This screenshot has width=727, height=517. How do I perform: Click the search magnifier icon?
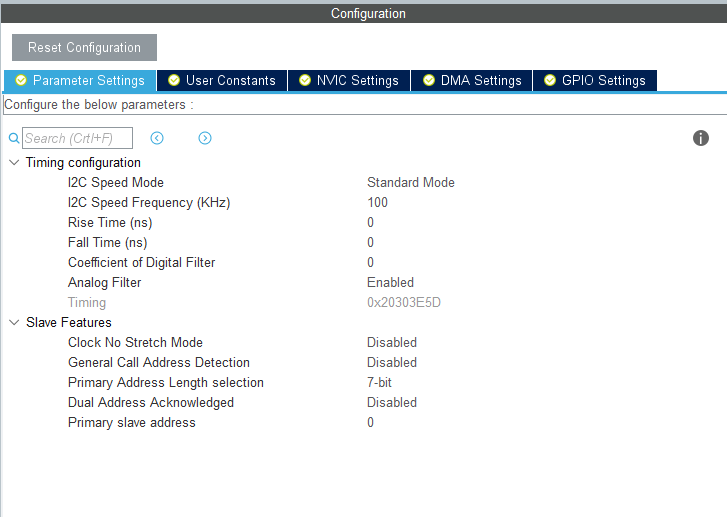pos(14,138)
